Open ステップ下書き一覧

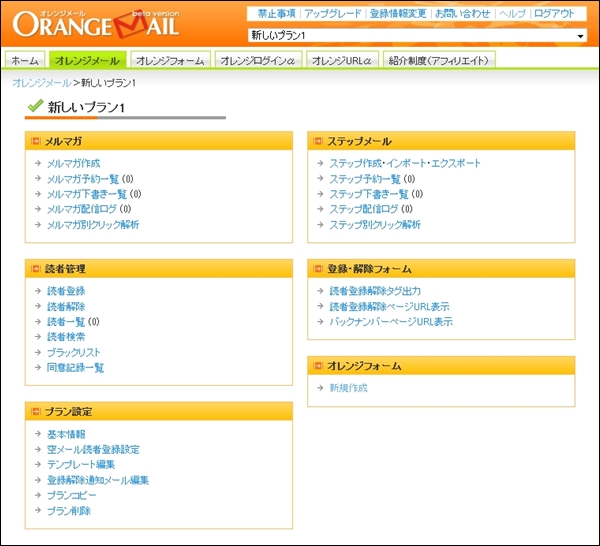pyautogui.click(x=369, y=194)
